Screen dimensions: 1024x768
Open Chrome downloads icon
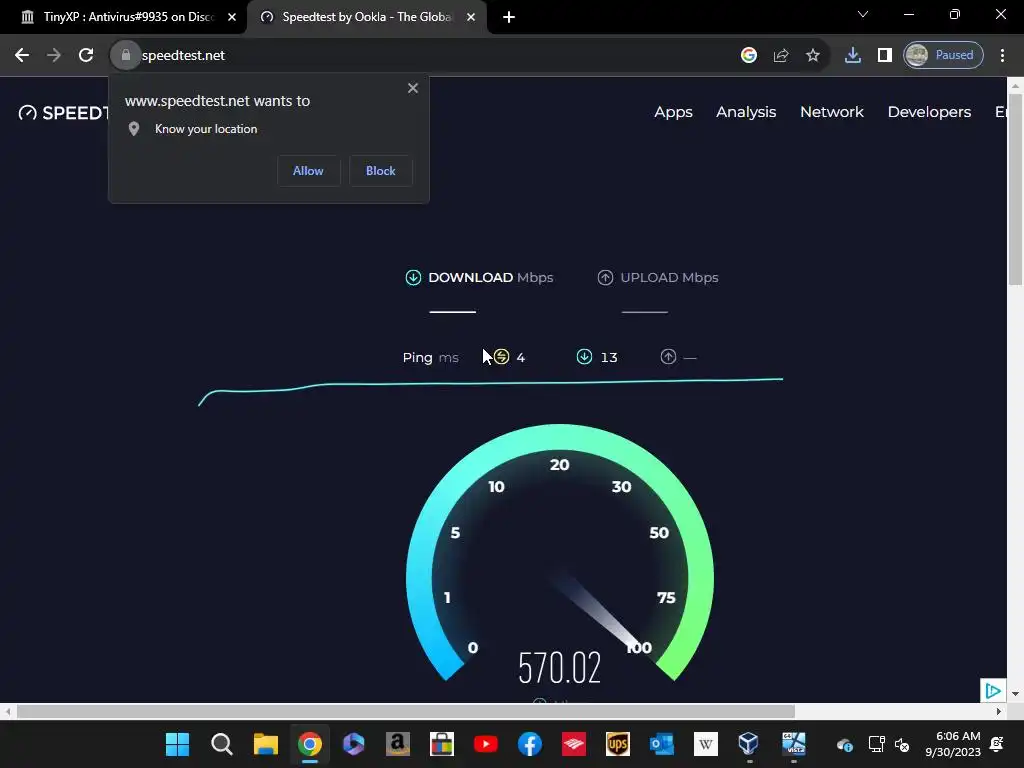click(852, 56)
